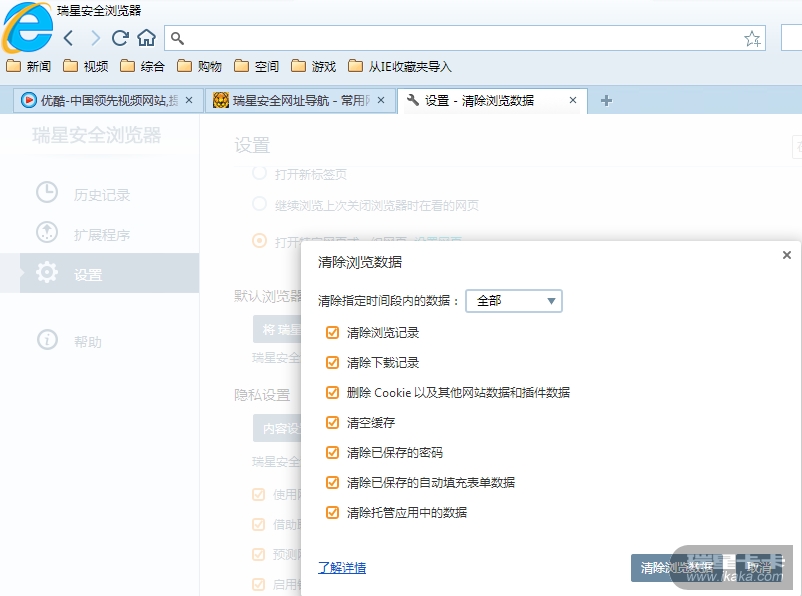The width and height of the screenshot is (802, 596).
Task: Toggle the 删除 Cookie 以及其他网站数据 checkbox
Action: (332, 392)
